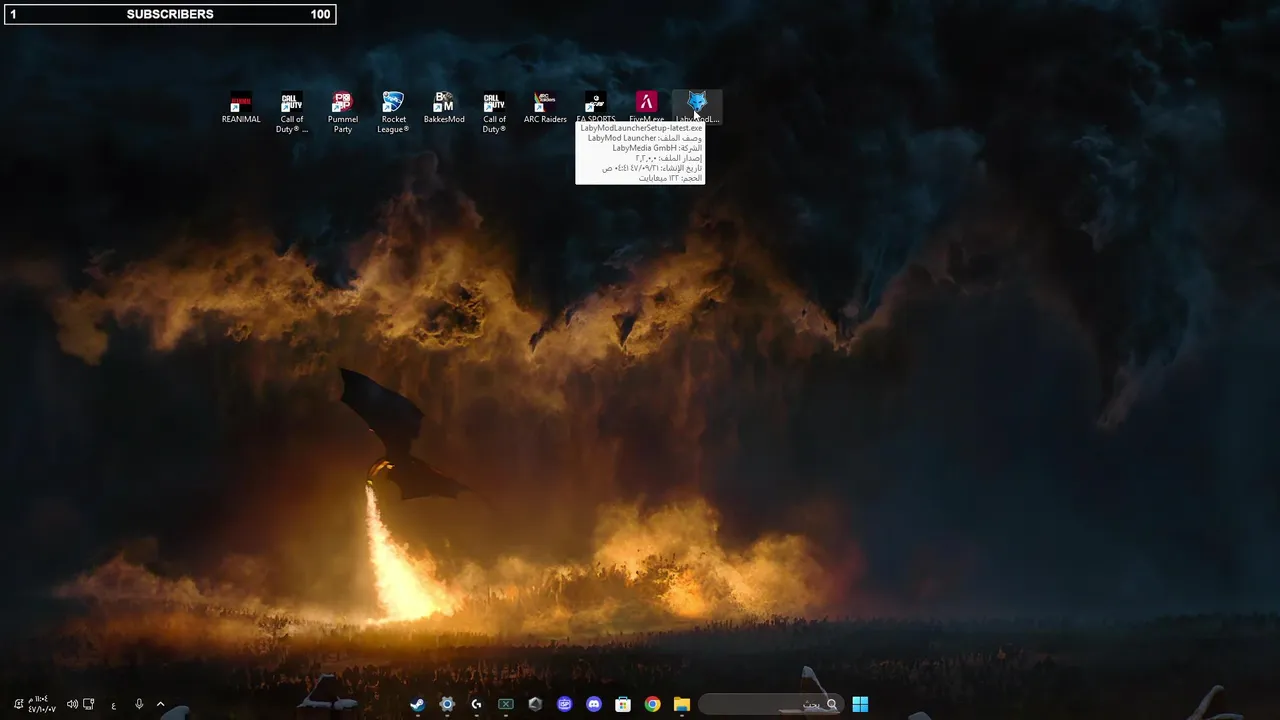Open the Windows Start menu
The height and width of the screenshot is (720, 1280).
coord(860,704)
